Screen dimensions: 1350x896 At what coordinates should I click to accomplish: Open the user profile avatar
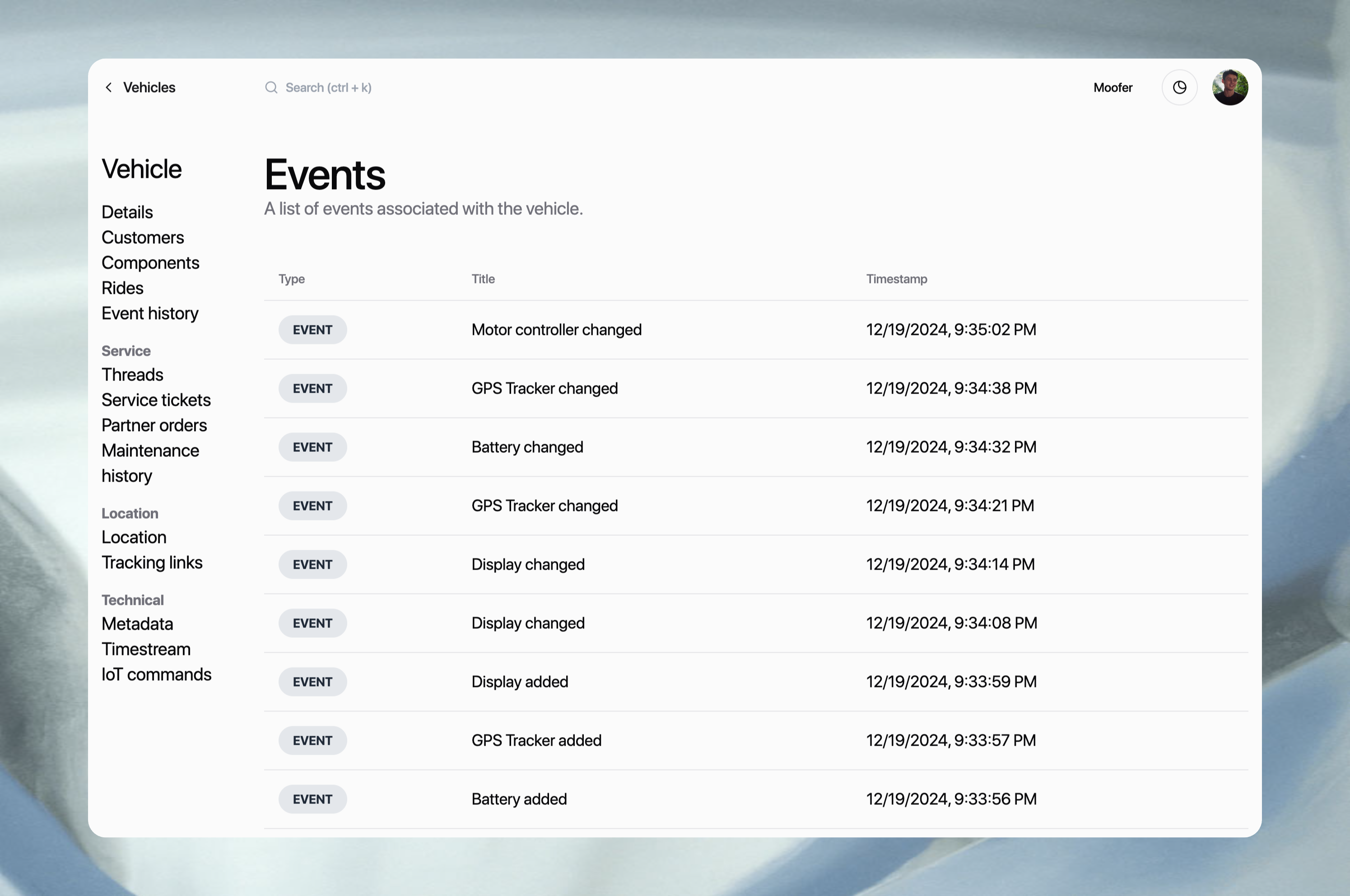(x=1230, y=88)
